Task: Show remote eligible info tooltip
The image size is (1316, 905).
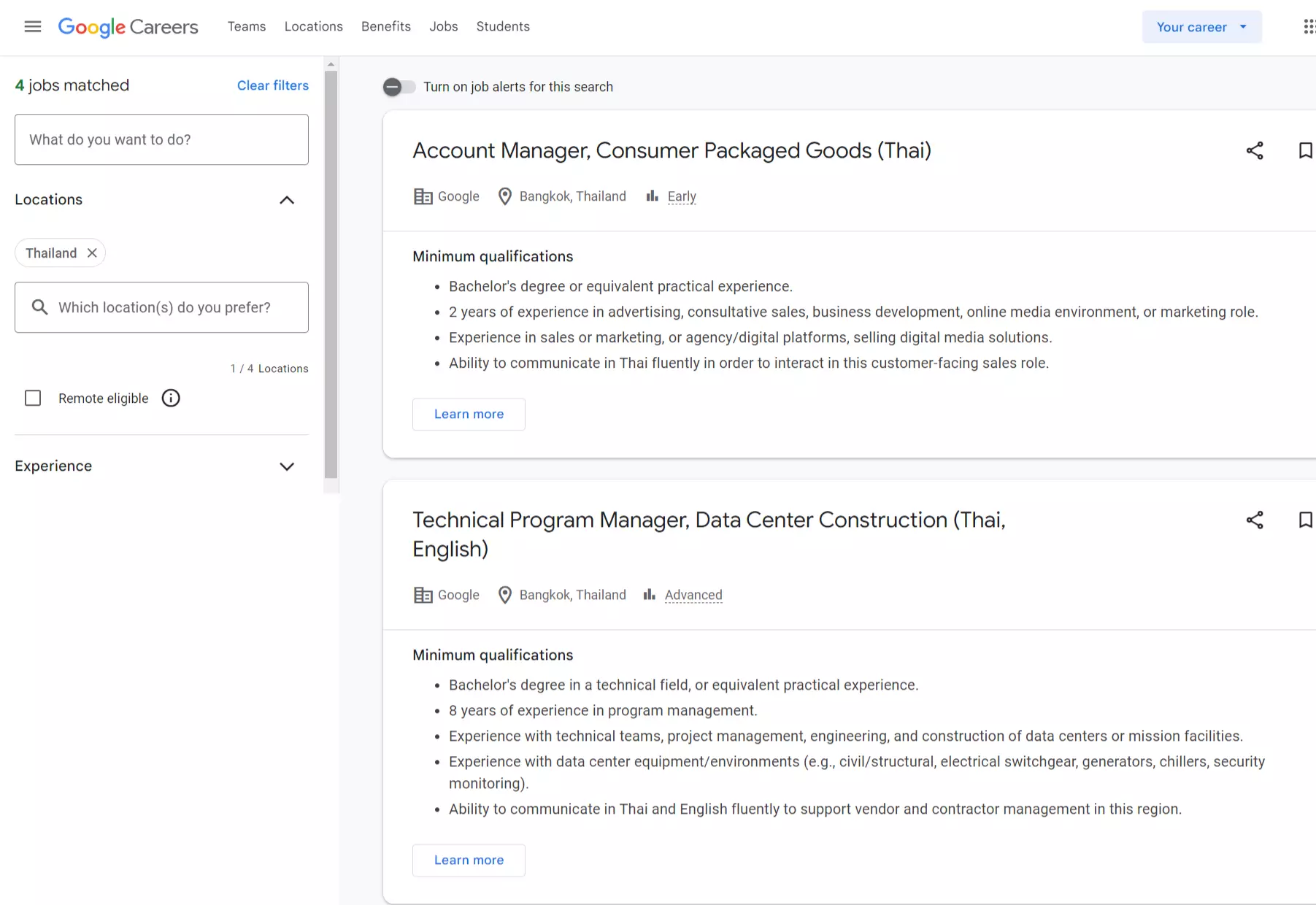Action: pos(171,398)
